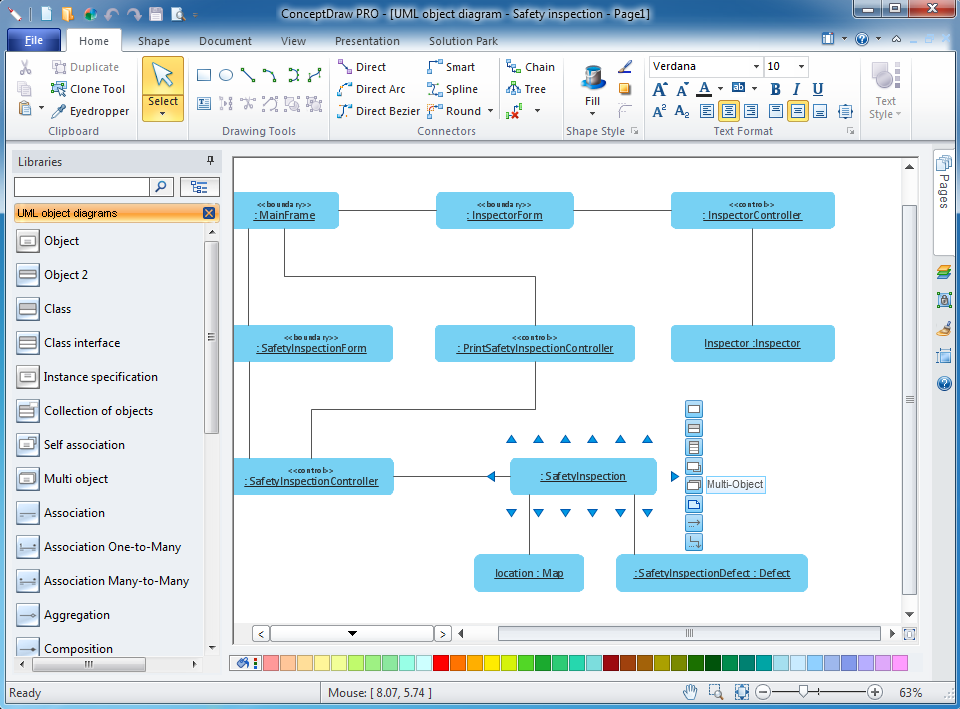This screenshot has height=709, width=960.
Task: Select the Spline connector
Action: pos(452,89)
